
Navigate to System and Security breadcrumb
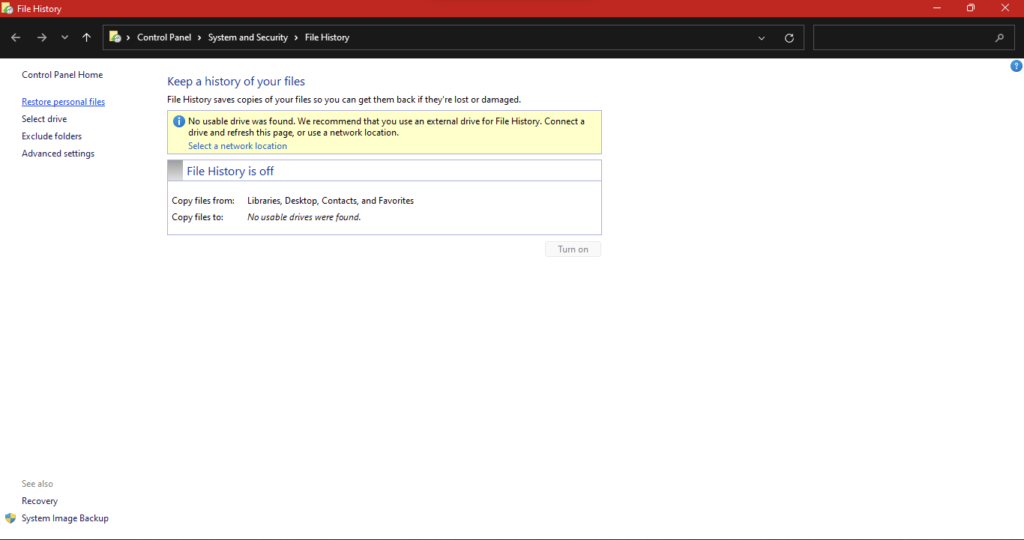point(248,37)
